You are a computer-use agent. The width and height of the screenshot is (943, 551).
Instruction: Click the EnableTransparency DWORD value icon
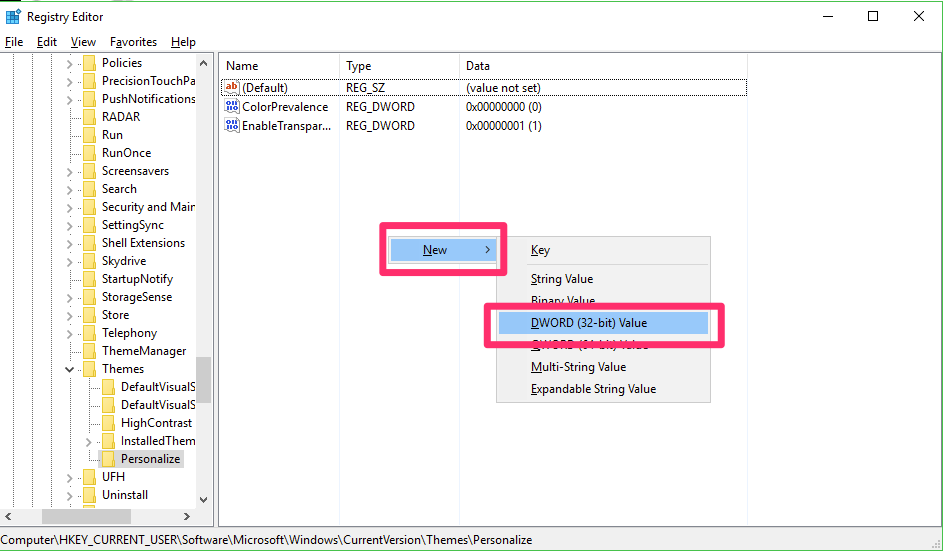pos(232,126)
